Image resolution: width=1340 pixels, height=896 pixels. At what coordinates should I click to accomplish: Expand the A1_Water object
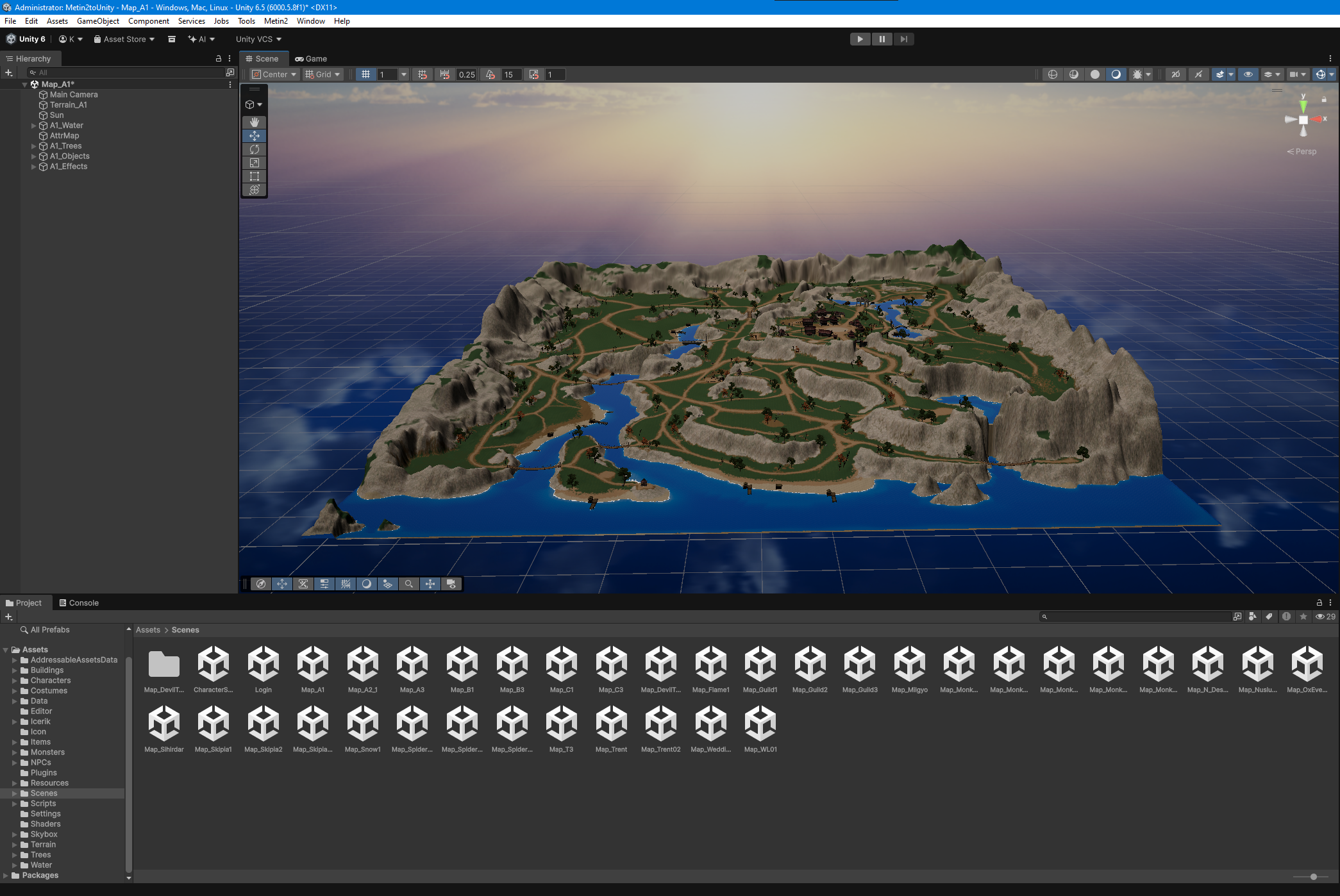click(34, 126)
